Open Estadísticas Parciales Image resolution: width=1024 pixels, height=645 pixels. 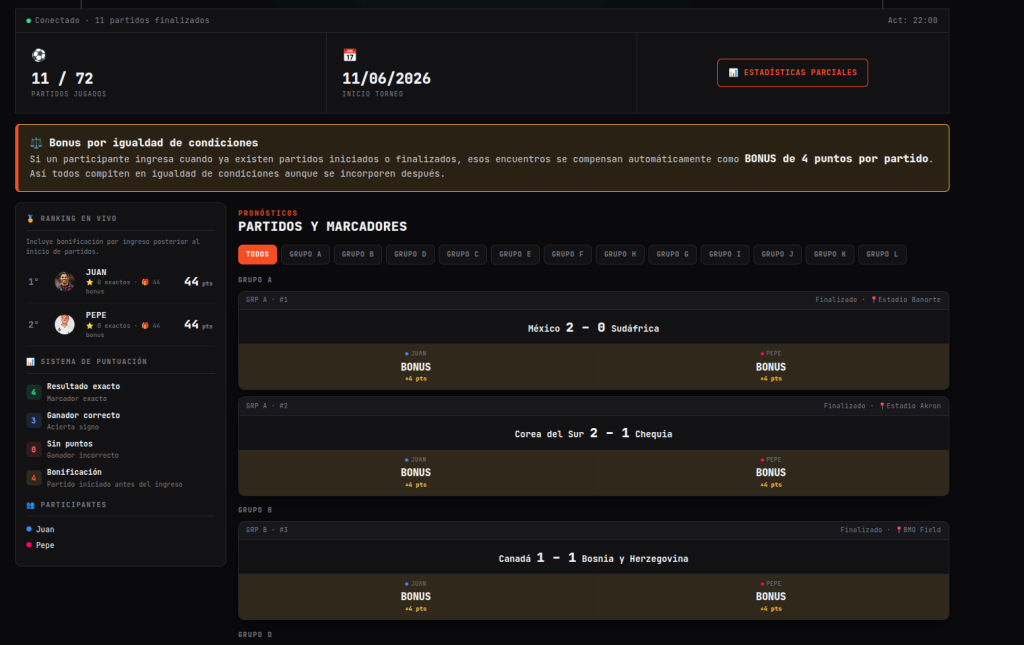click(792, 72)
